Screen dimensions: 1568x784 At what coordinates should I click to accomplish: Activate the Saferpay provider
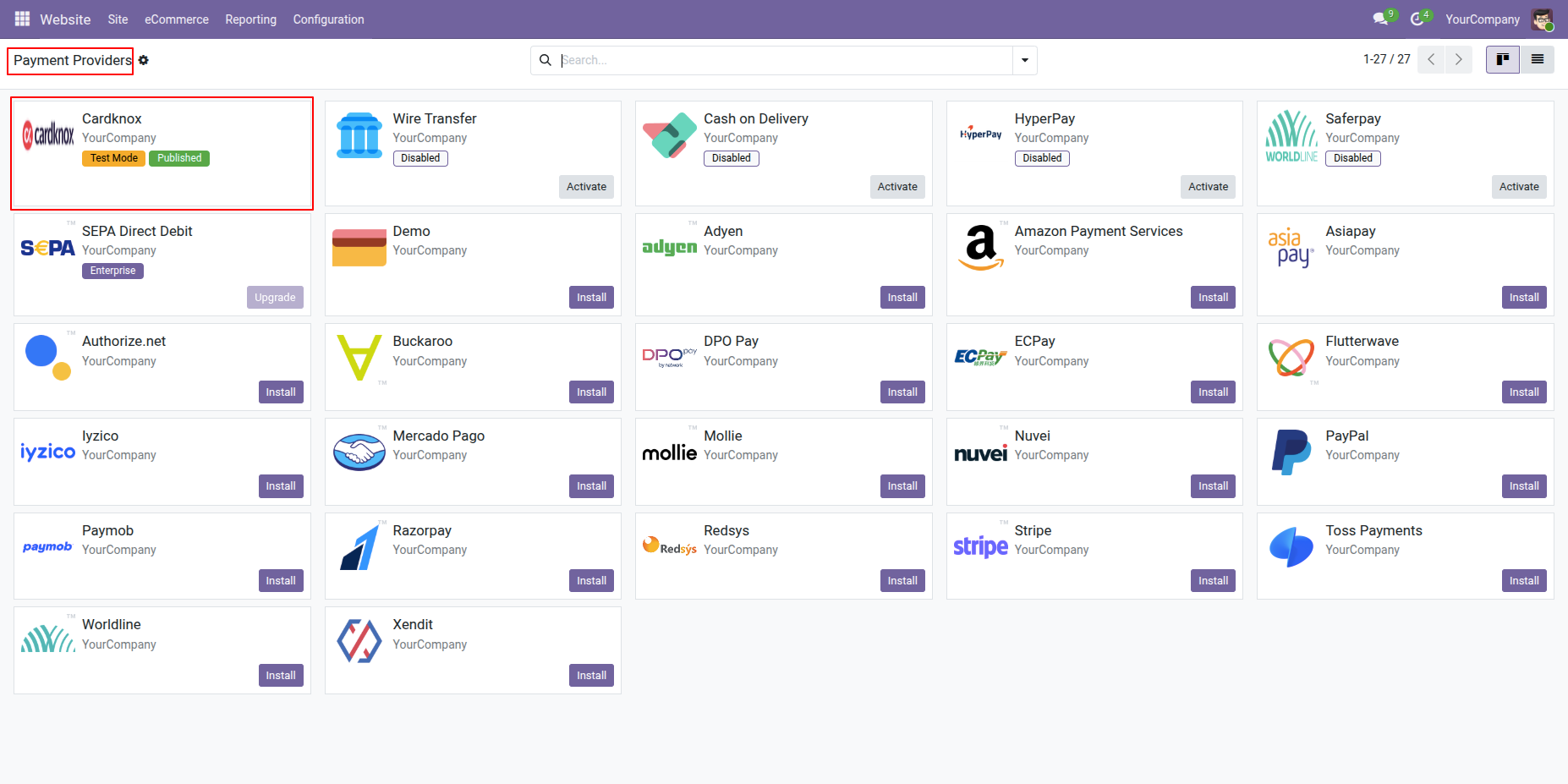coord(1519,187)
